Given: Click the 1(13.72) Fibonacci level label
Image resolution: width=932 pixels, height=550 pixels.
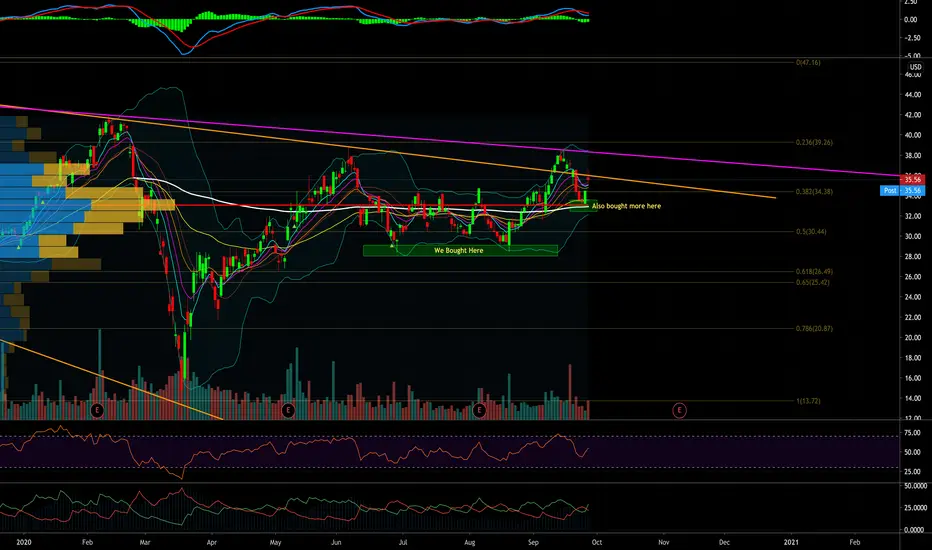Looking at the screenshot, I should click(x=808, y=401).
